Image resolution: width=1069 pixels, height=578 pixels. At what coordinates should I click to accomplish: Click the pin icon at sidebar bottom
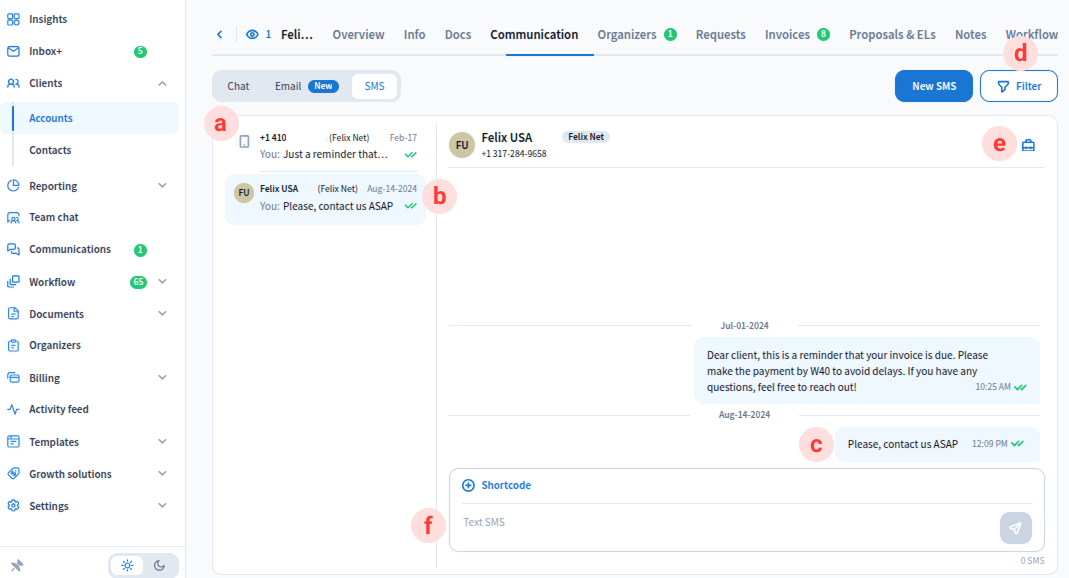click(x=17, y=565)
